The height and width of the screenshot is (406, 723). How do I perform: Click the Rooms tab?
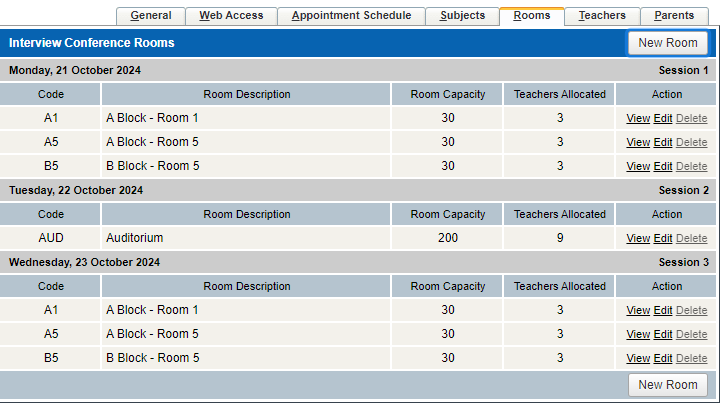(x=532, y=16)
